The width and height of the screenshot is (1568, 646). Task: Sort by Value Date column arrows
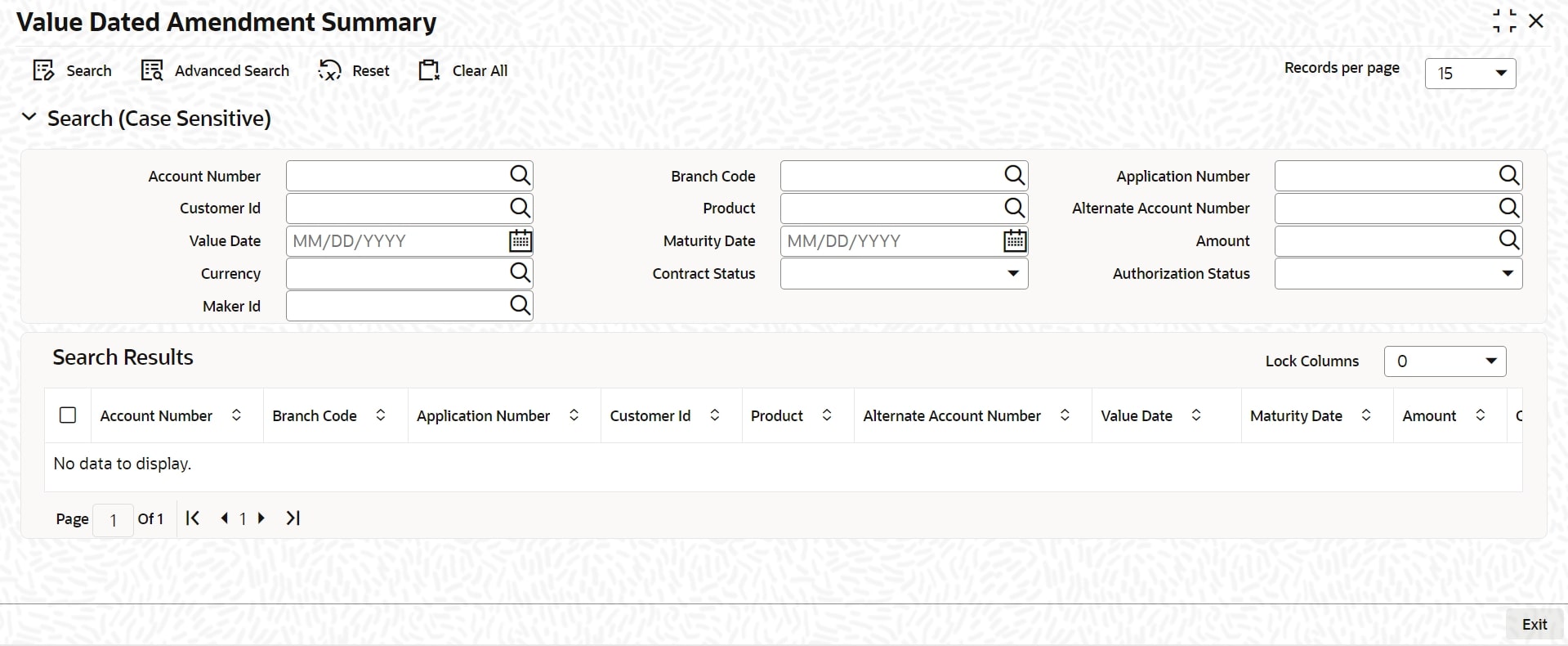[1196, 415]
